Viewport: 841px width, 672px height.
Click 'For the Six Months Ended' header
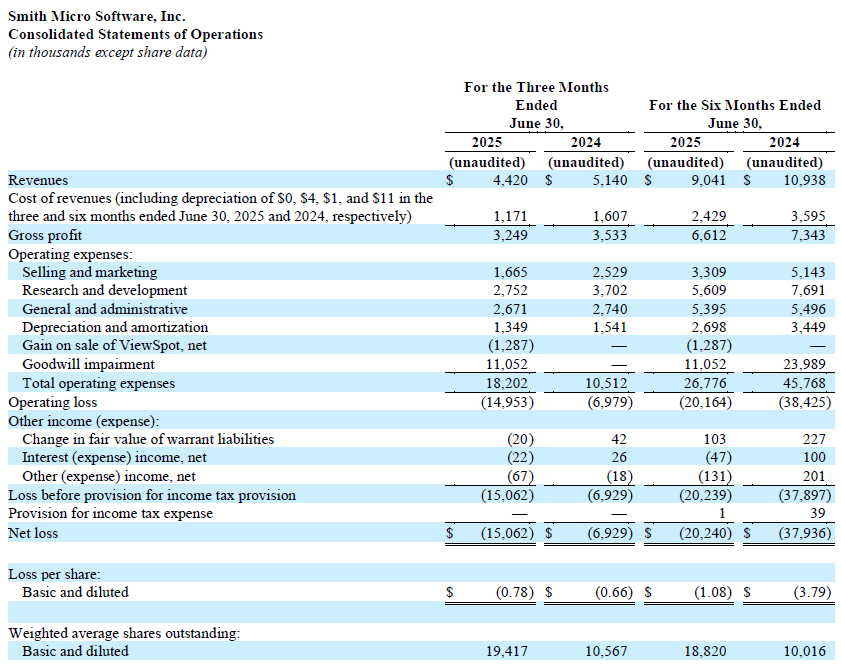click(x=735, y=105)
